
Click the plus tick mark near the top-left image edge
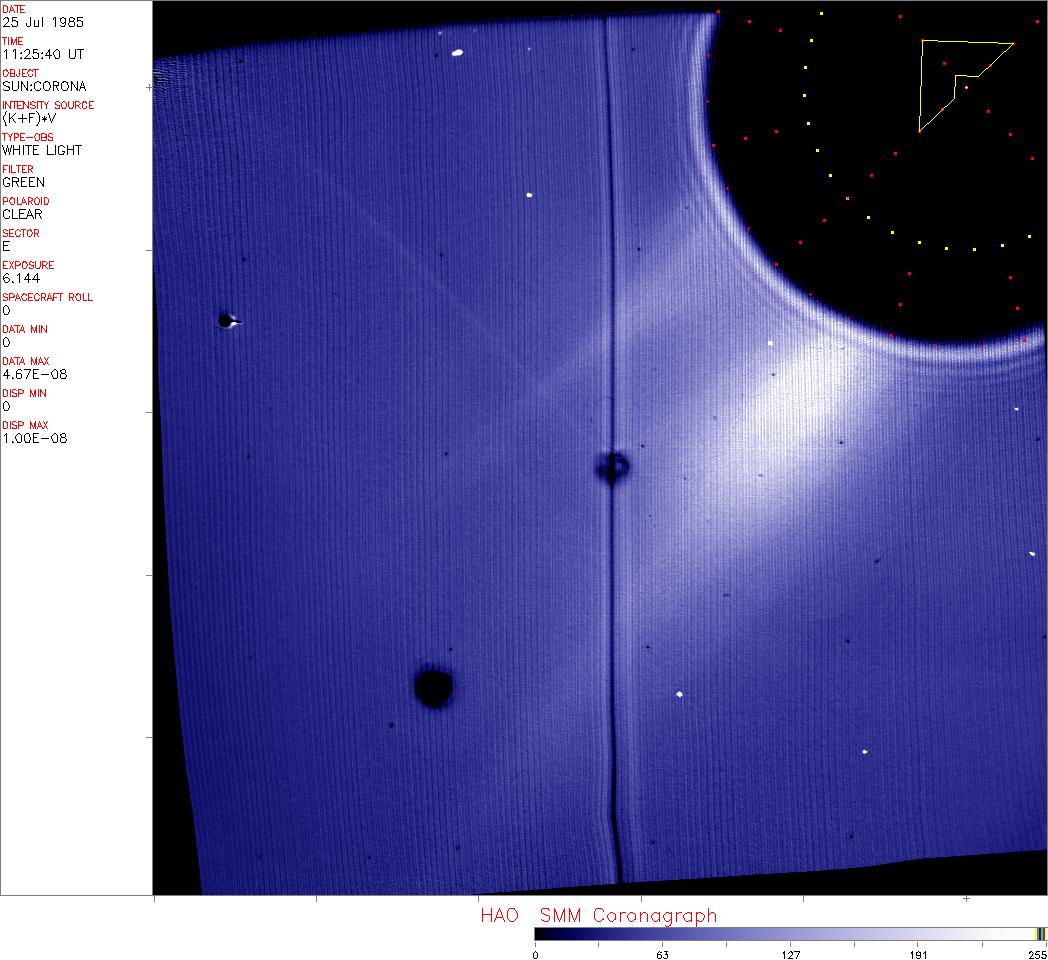click(150, 88)
